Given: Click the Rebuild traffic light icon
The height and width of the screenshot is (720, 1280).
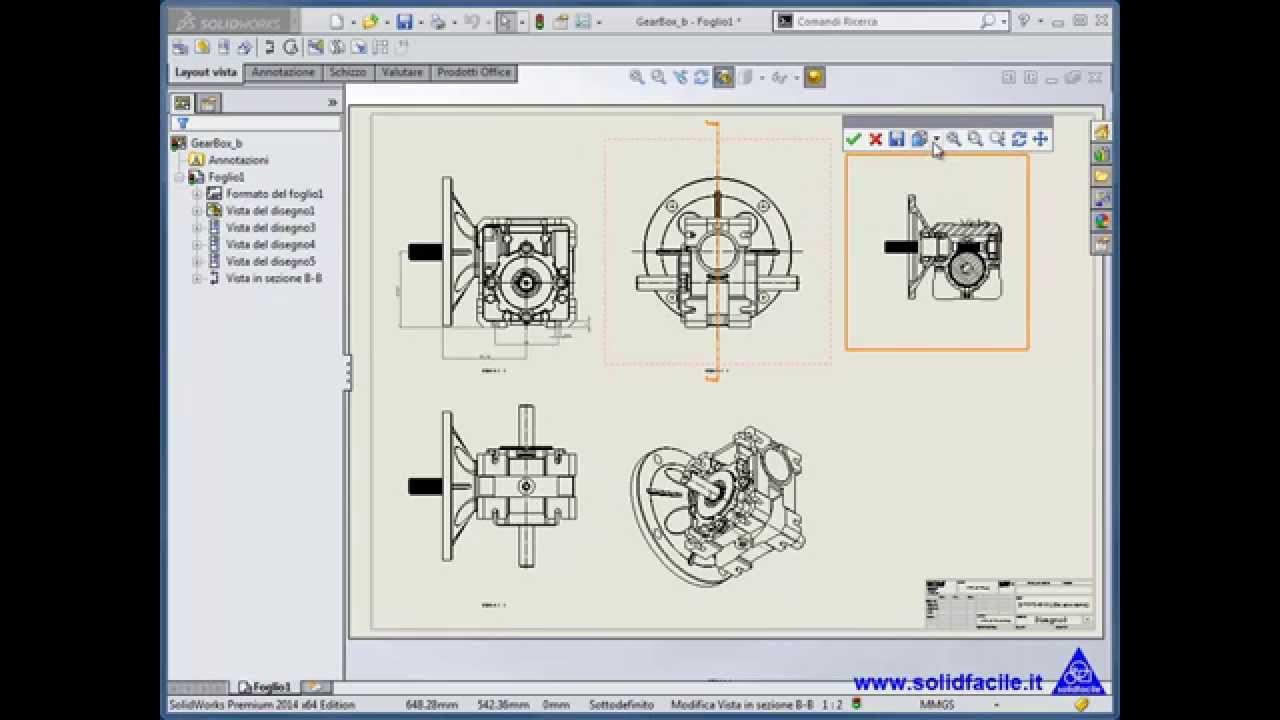Looking at the screenshot, I should pyautogui.click(x=540, y=21).
